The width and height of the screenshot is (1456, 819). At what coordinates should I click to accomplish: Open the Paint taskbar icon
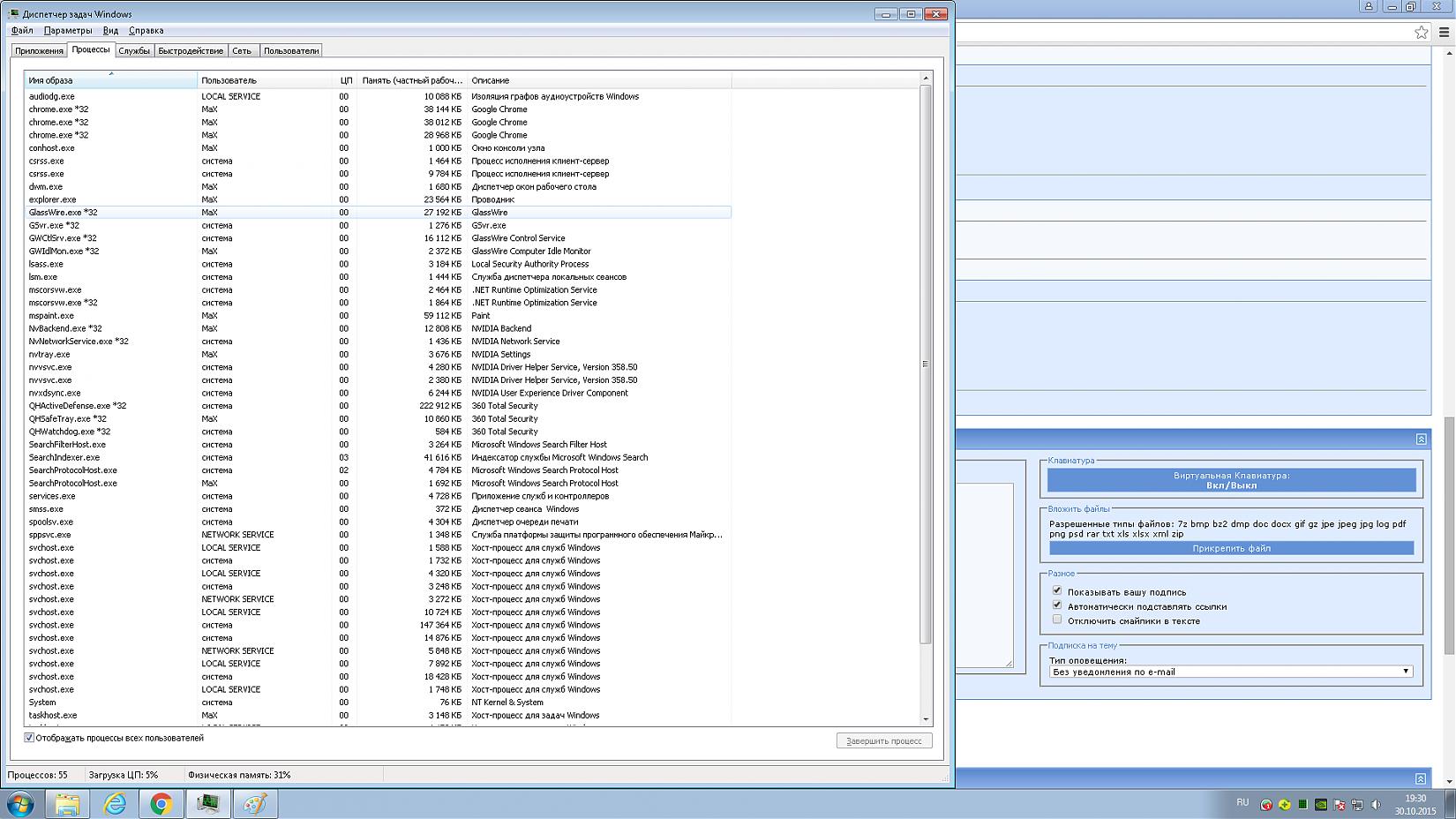tap(255, 804)
